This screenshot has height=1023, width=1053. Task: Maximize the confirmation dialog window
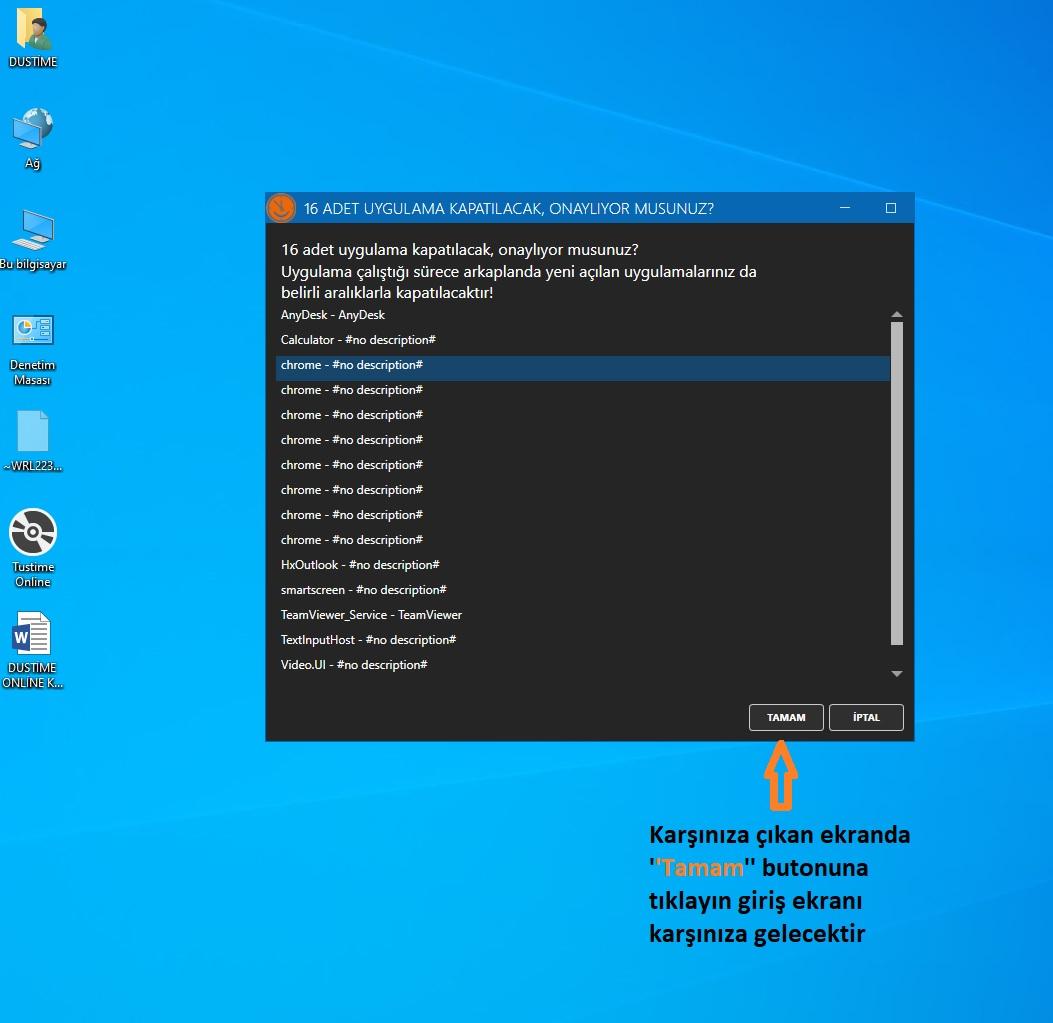pyautogui.click(x=890, y=208)
